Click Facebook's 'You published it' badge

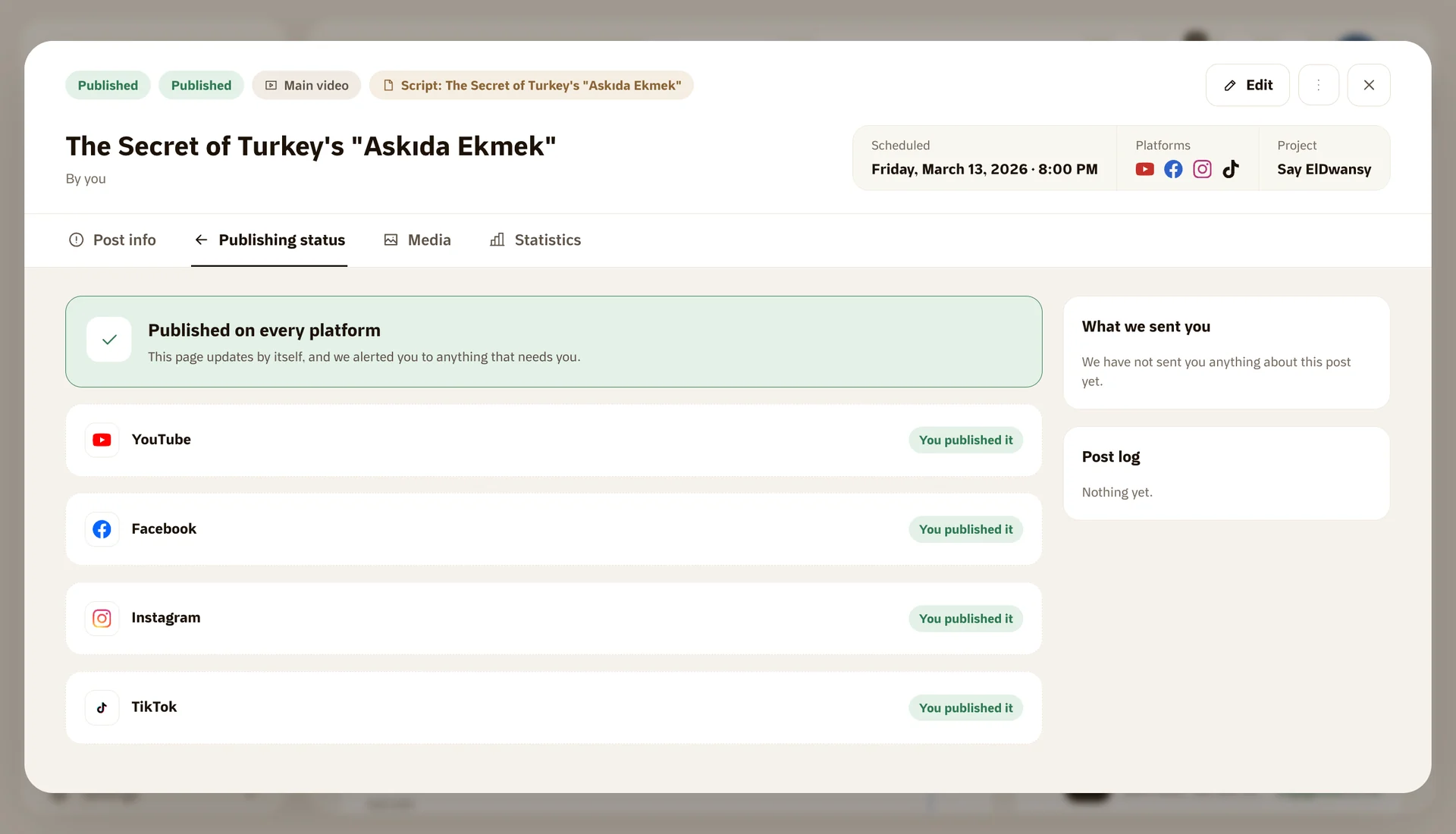(x=965, y=529)
